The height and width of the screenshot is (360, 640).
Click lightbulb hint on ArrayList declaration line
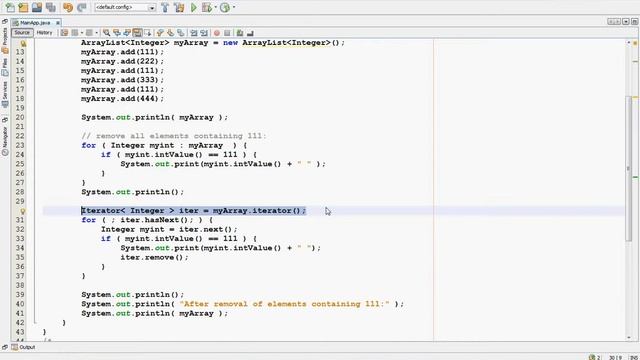[x=23, y=43]
